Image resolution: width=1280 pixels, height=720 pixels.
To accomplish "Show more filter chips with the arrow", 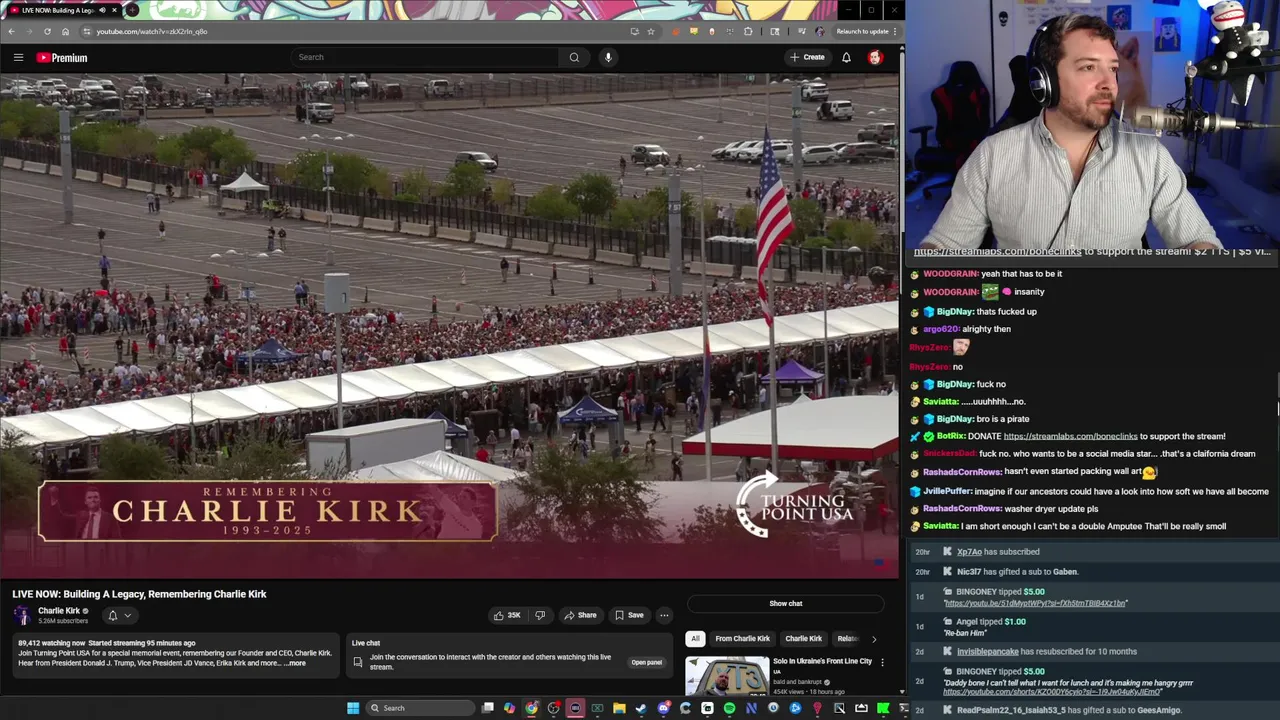I will pos(874,638).
